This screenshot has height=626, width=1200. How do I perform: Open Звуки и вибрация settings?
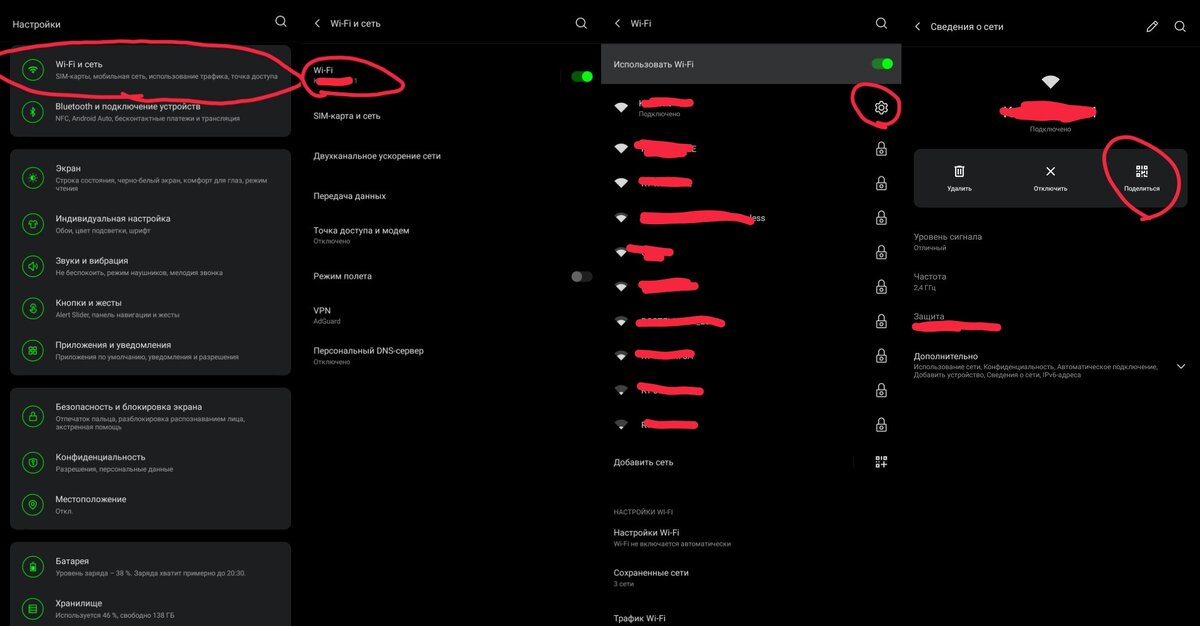tap(150, 266)
